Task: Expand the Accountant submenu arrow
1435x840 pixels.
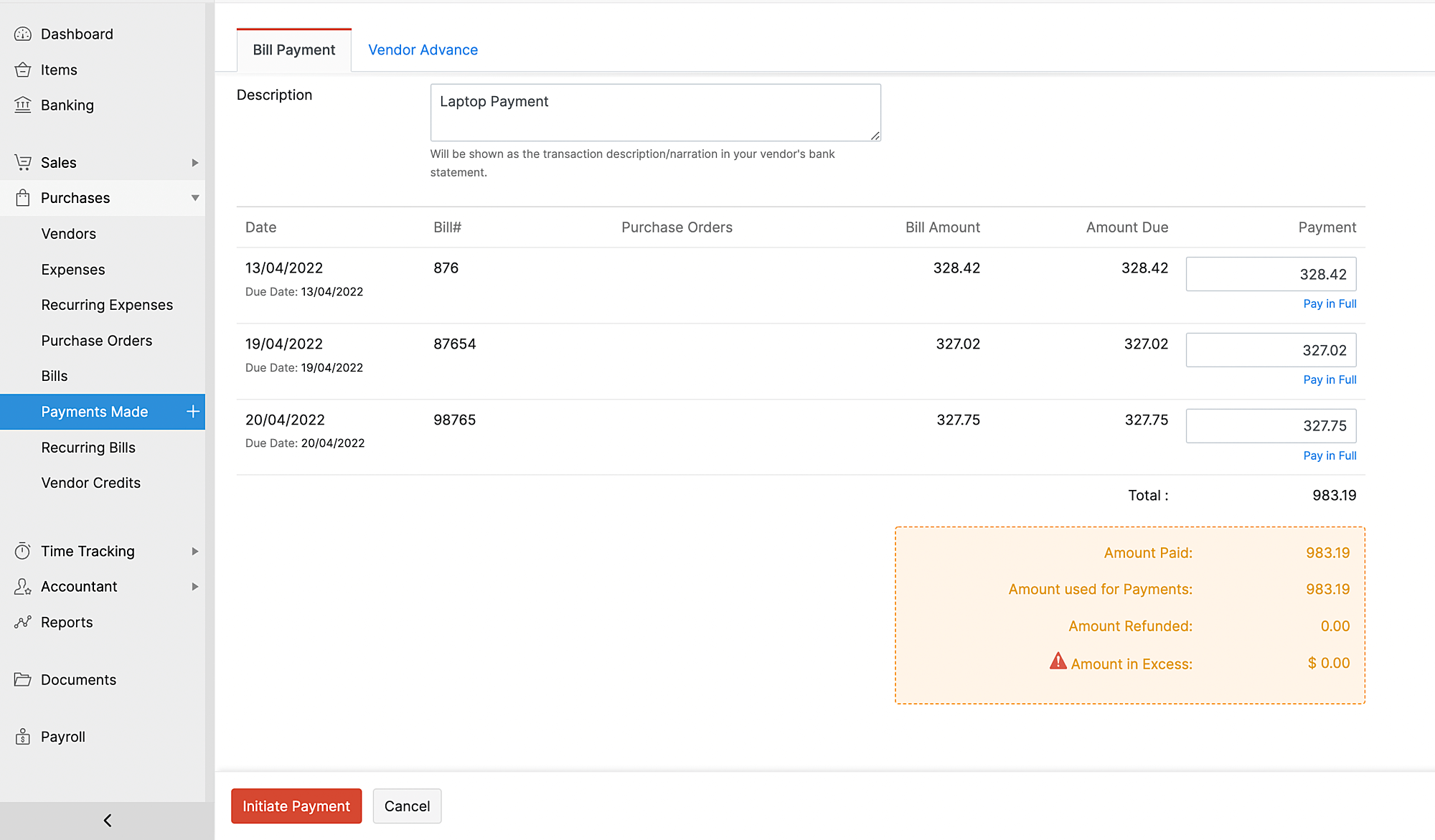Action: pyautogui.click(x=194, y=587)
